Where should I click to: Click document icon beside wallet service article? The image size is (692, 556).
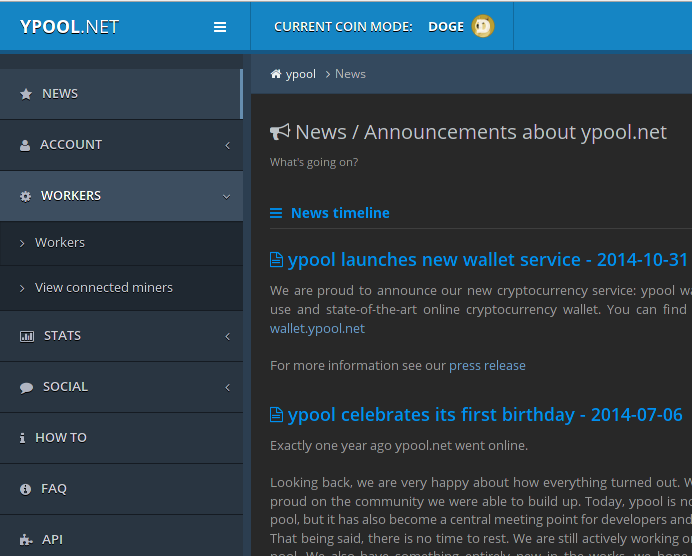(x=276, y=259)
